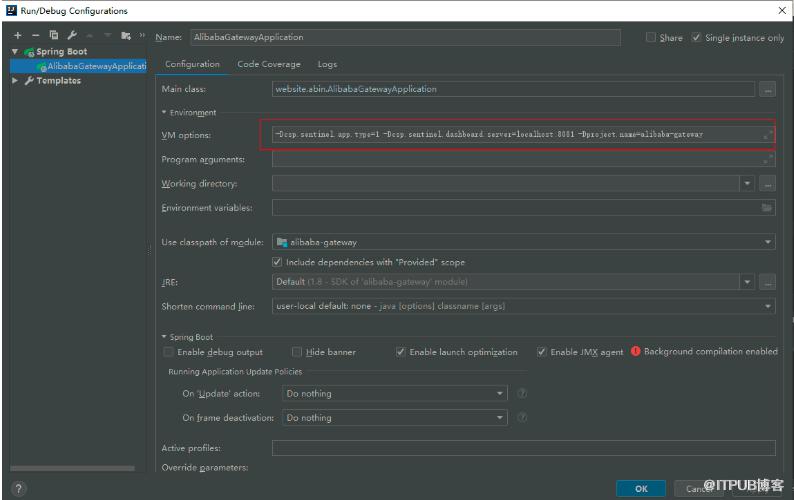Expand the Program arguments field editor
Screen dimensions: 794x500
tap(768, 159)
